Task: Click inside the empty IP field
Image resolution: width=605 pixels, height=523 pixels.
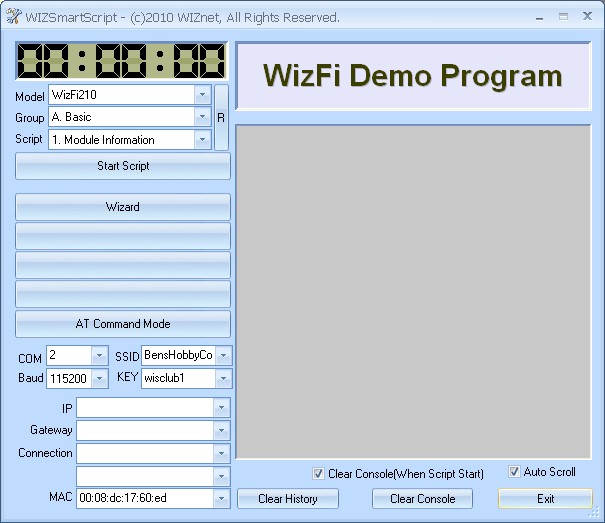Action: tap(145, 408)
